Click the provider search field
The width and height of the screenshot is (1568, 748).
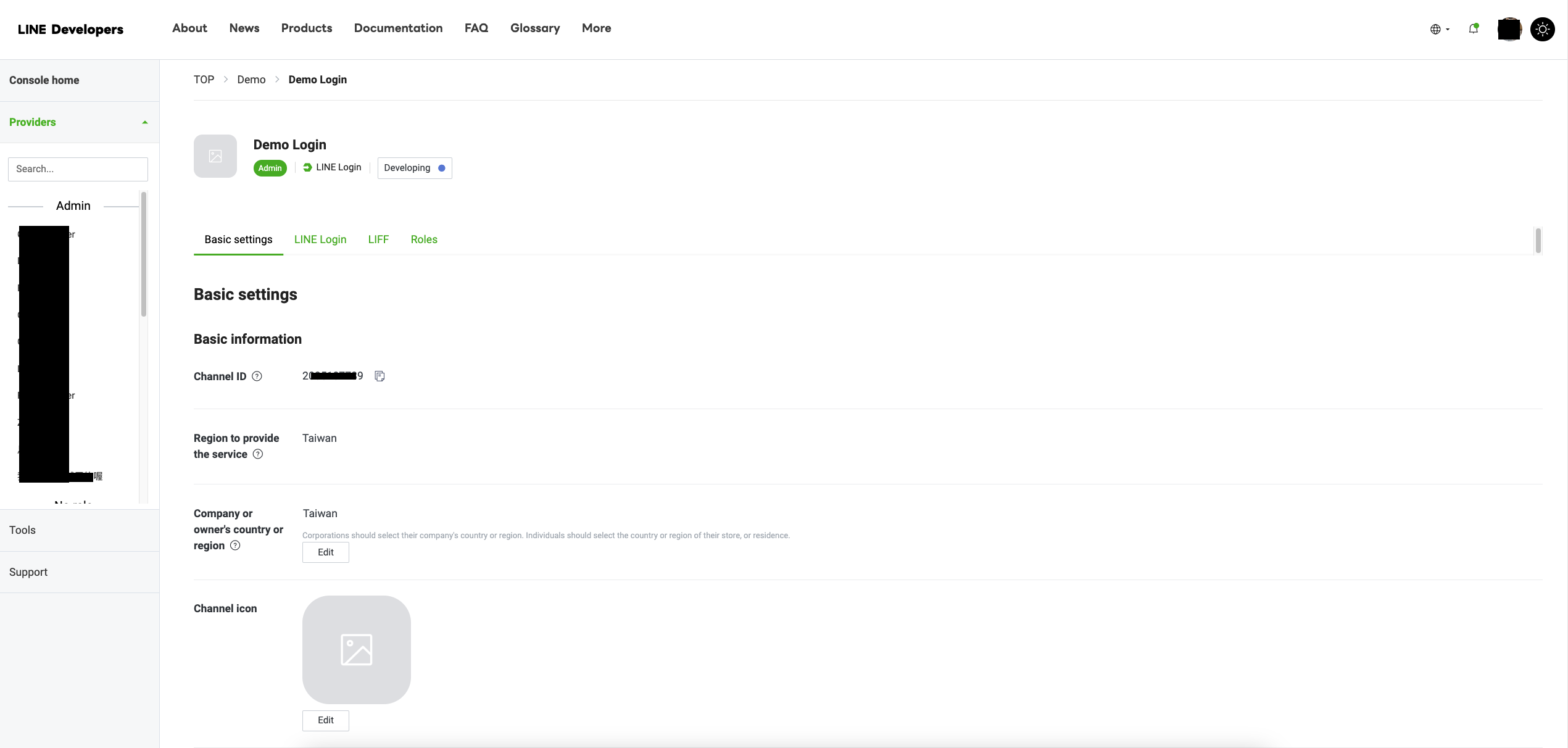pyautogui.click(x=78, y=168)
